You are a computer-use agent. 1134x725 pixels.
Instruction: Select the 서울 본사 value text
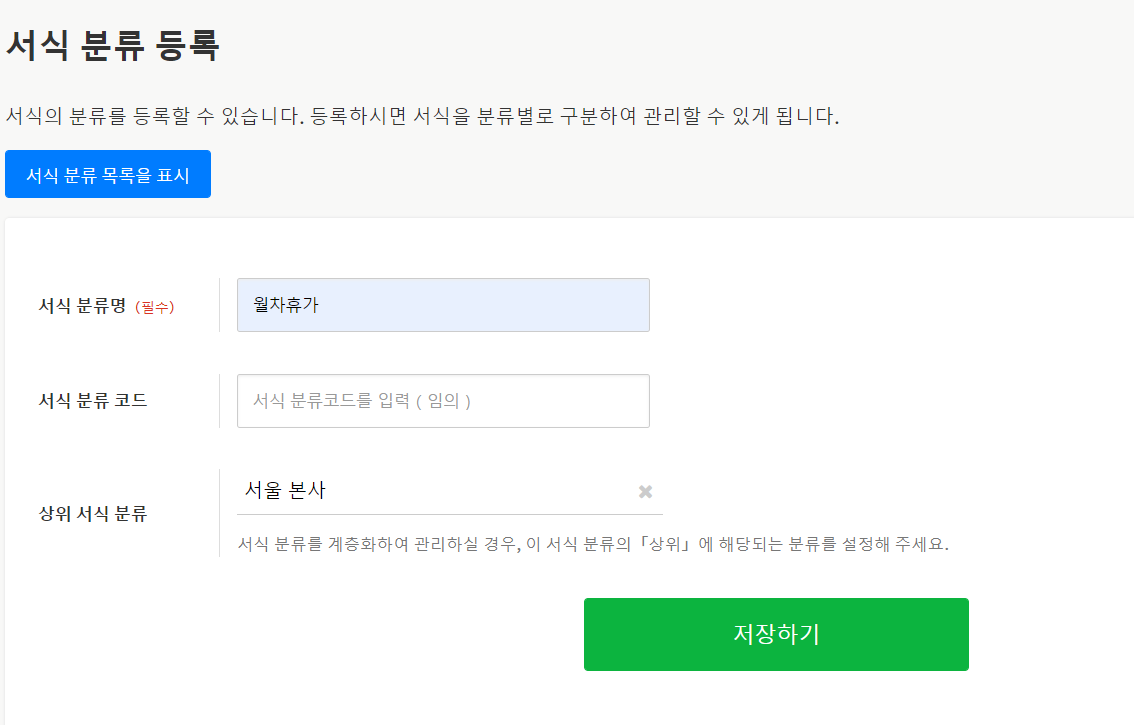pyautogui.click(x=285, y=491)
